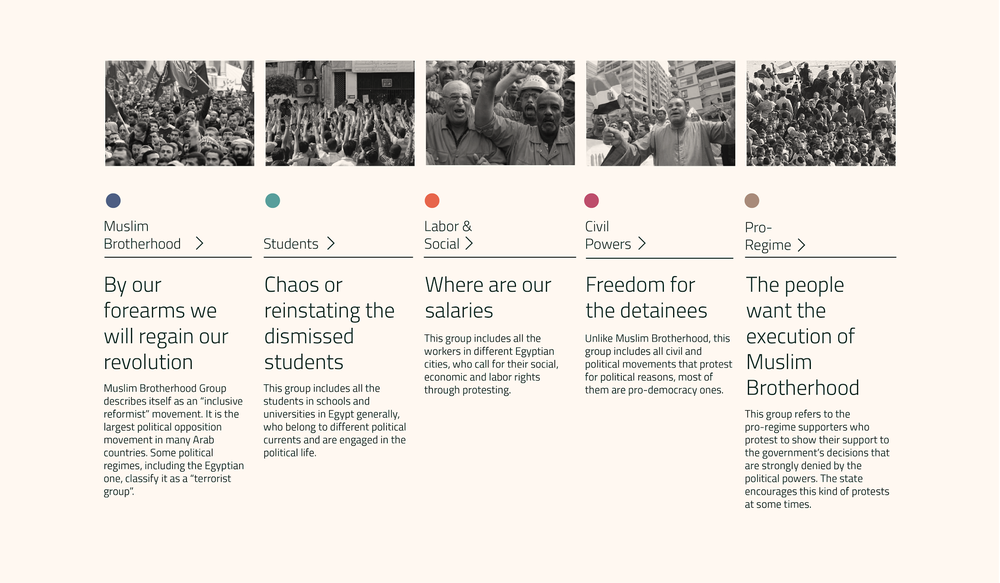View the Pro-Regime crowd photo
Viewport: 1000px width, 583px height.
point(821,114)
